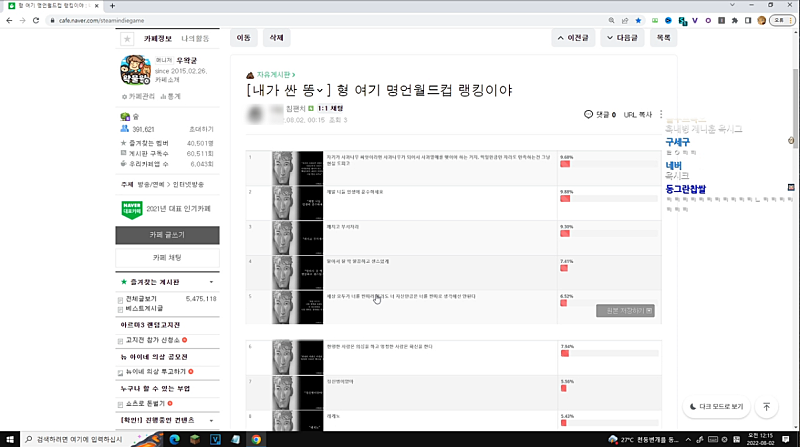Click the 7.94% red progress bar

(x=565, y=353)
